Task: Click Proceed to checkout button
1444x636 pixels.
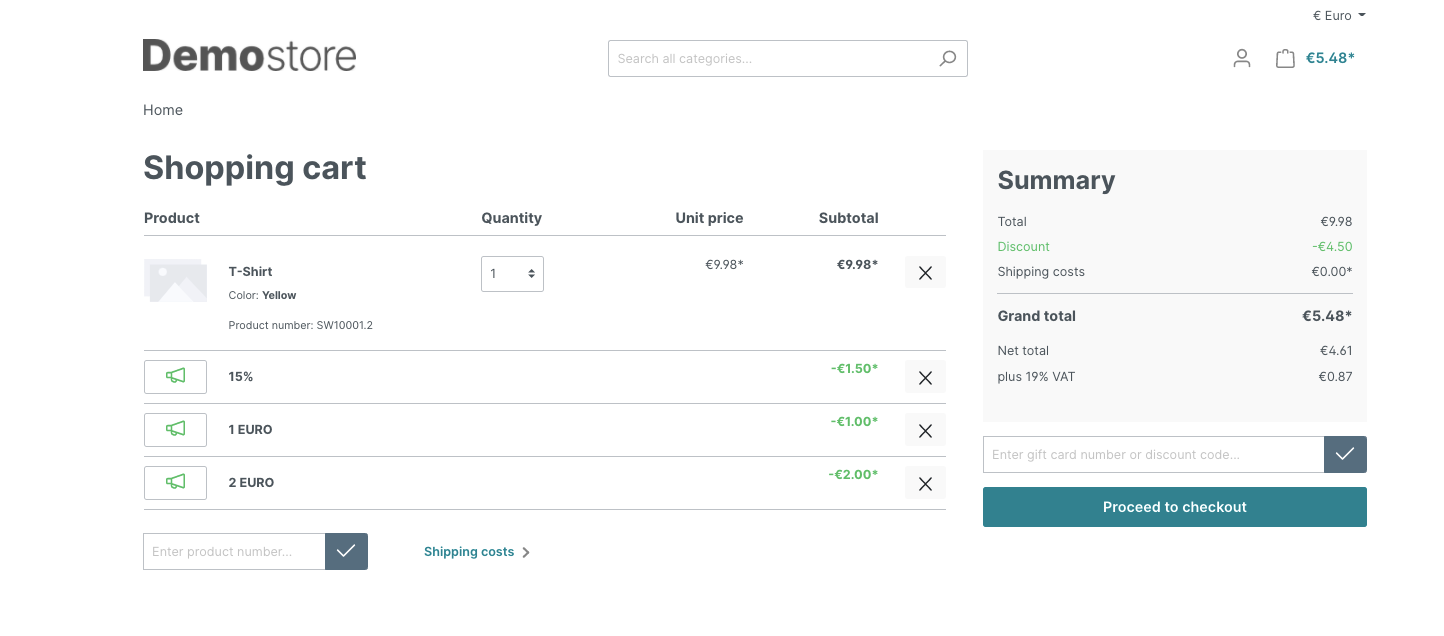Action: tap(1174, 507)
